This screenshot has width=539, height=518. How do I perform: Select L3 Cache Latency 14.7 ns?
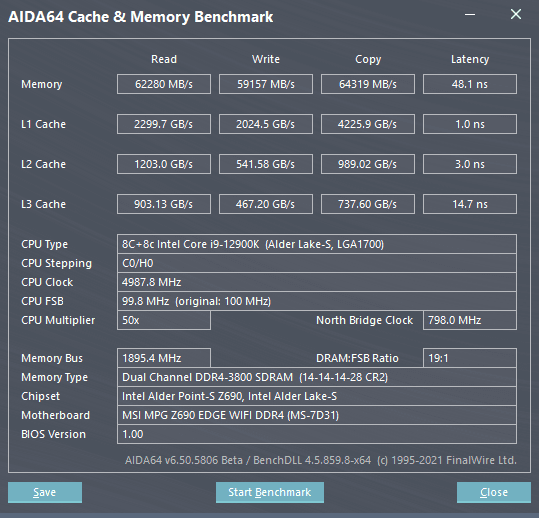click(470, 204)
